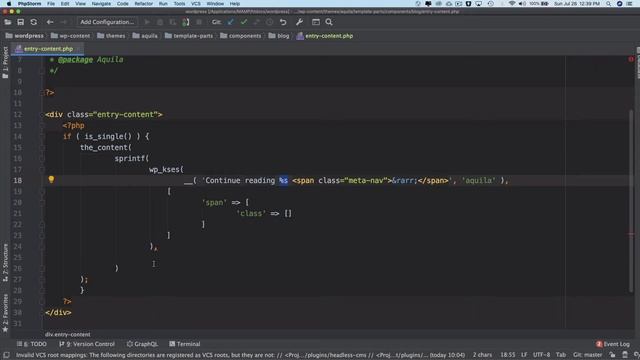The image size is (640, 360).
Task: Click the template-parts breadcrumb folder
Action: pos(189,36)
